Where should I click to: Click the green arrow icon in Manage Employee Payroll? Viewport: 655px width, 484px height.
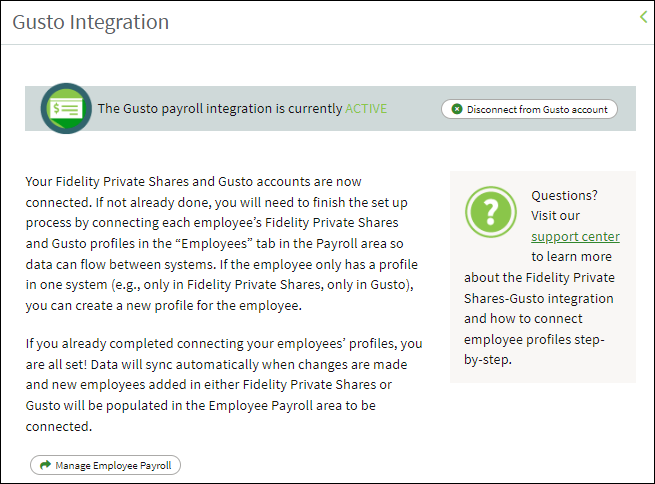tap(45, 465)
